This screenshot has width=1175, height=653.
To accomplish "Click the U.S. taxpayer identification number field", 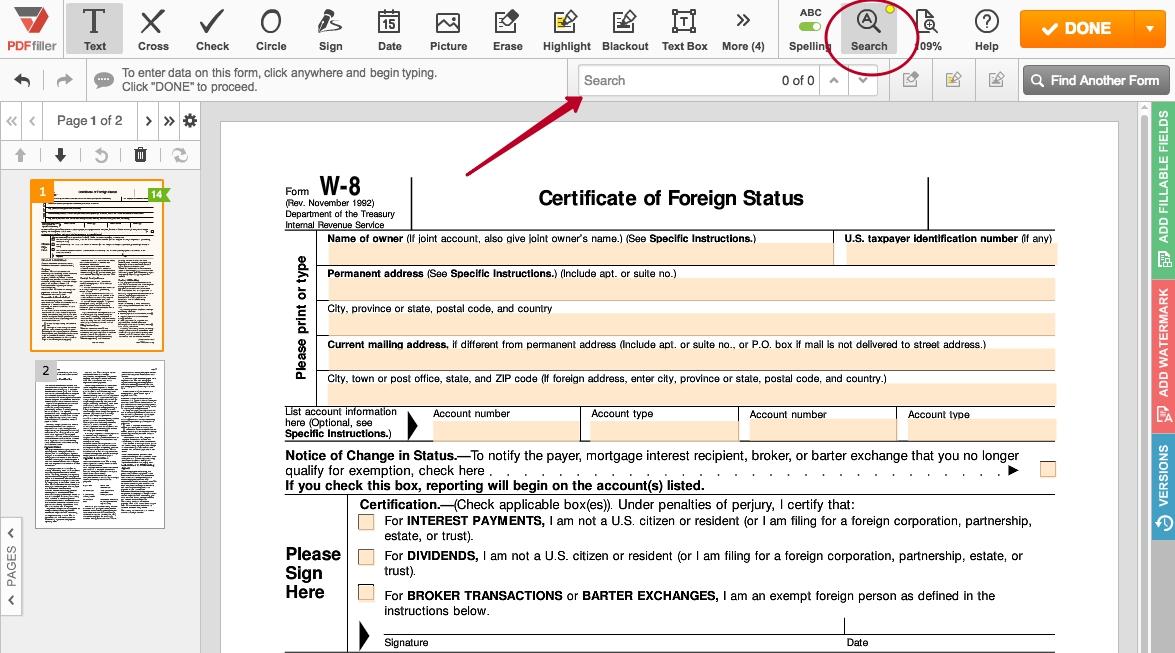I will tap(951, 254).
